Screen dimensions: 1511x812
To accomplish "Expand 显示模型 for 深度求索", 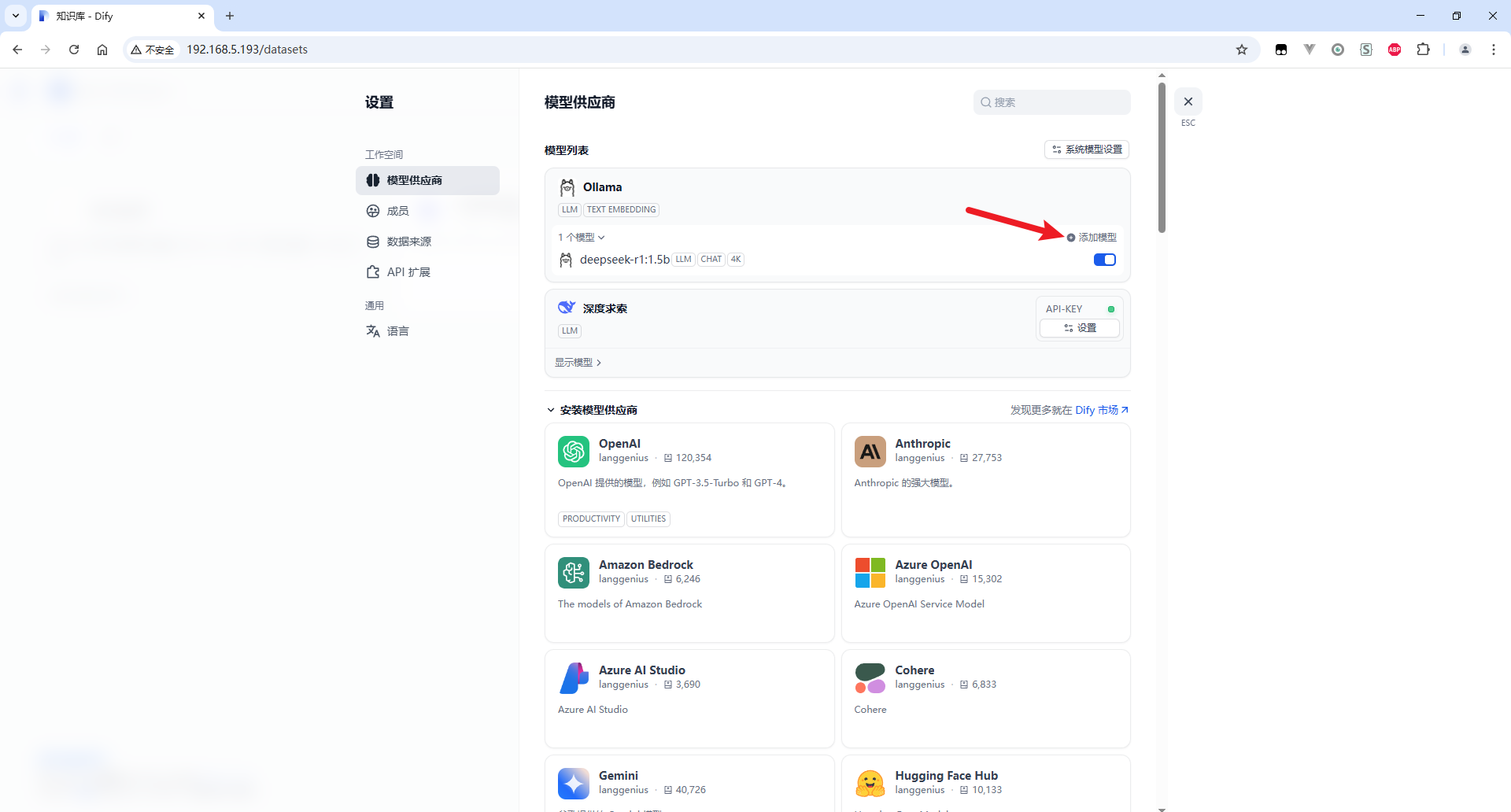I will (578, 363).
